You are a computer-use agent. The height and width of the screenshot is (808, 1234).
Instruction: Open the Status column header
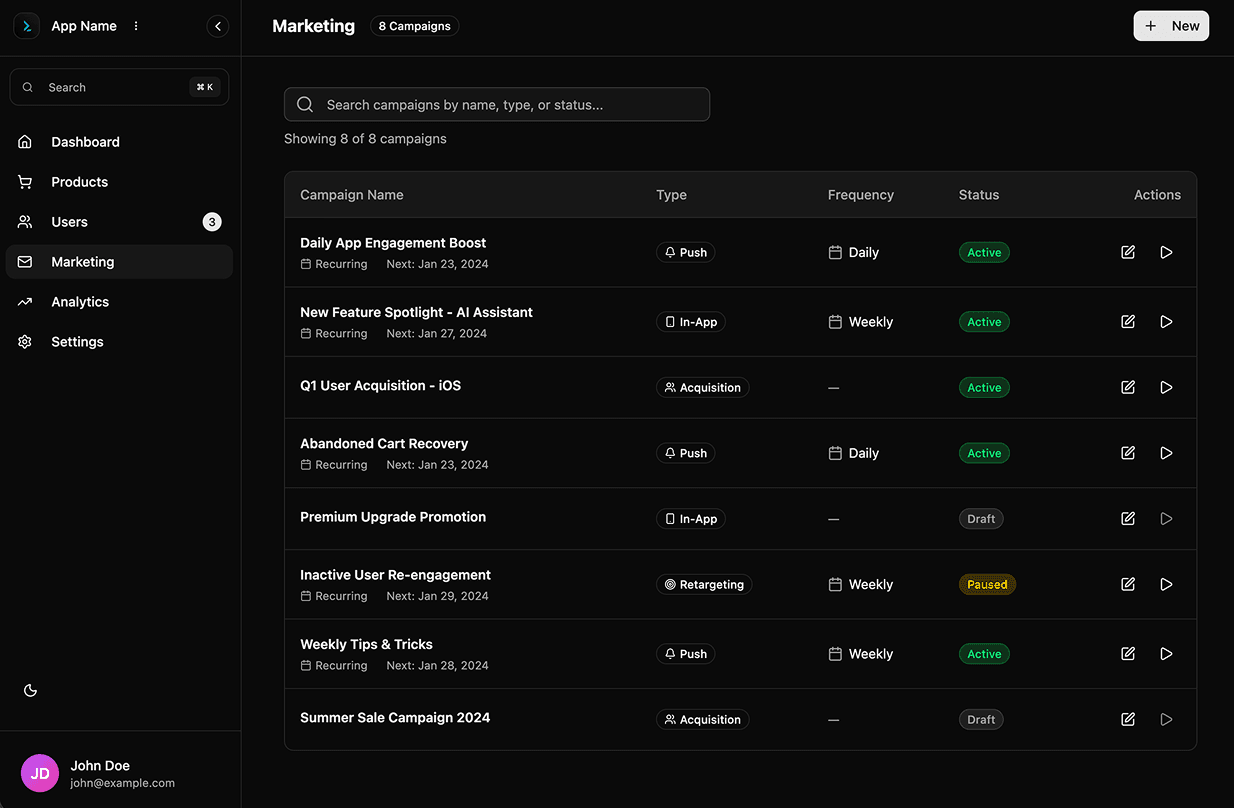click(978, 194)
